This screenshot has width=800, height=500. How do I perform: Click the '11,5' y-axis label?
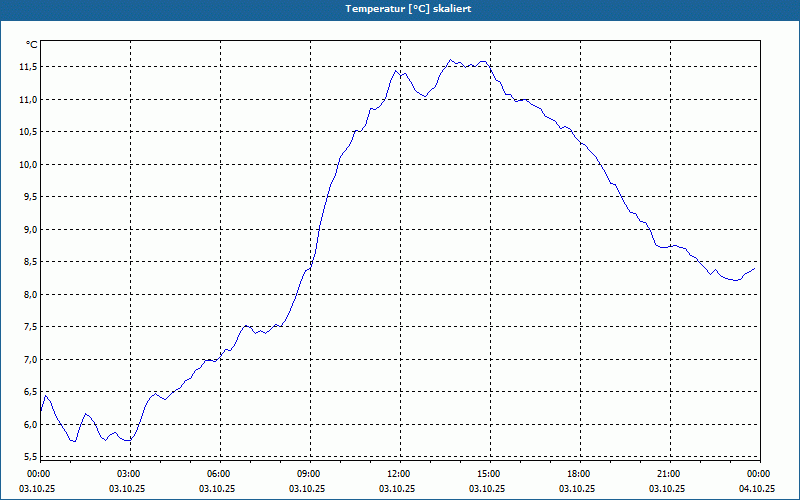(x=29, y=67)
